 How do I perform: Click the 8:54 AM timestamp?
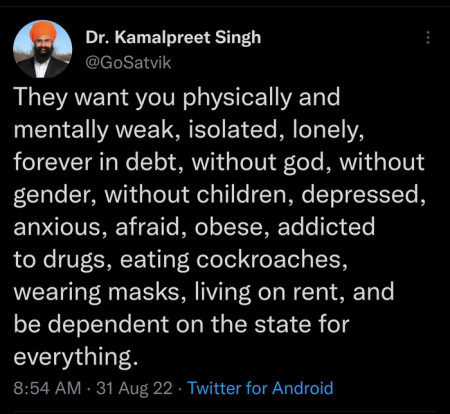pyautogui.click(x=47, y=388)
